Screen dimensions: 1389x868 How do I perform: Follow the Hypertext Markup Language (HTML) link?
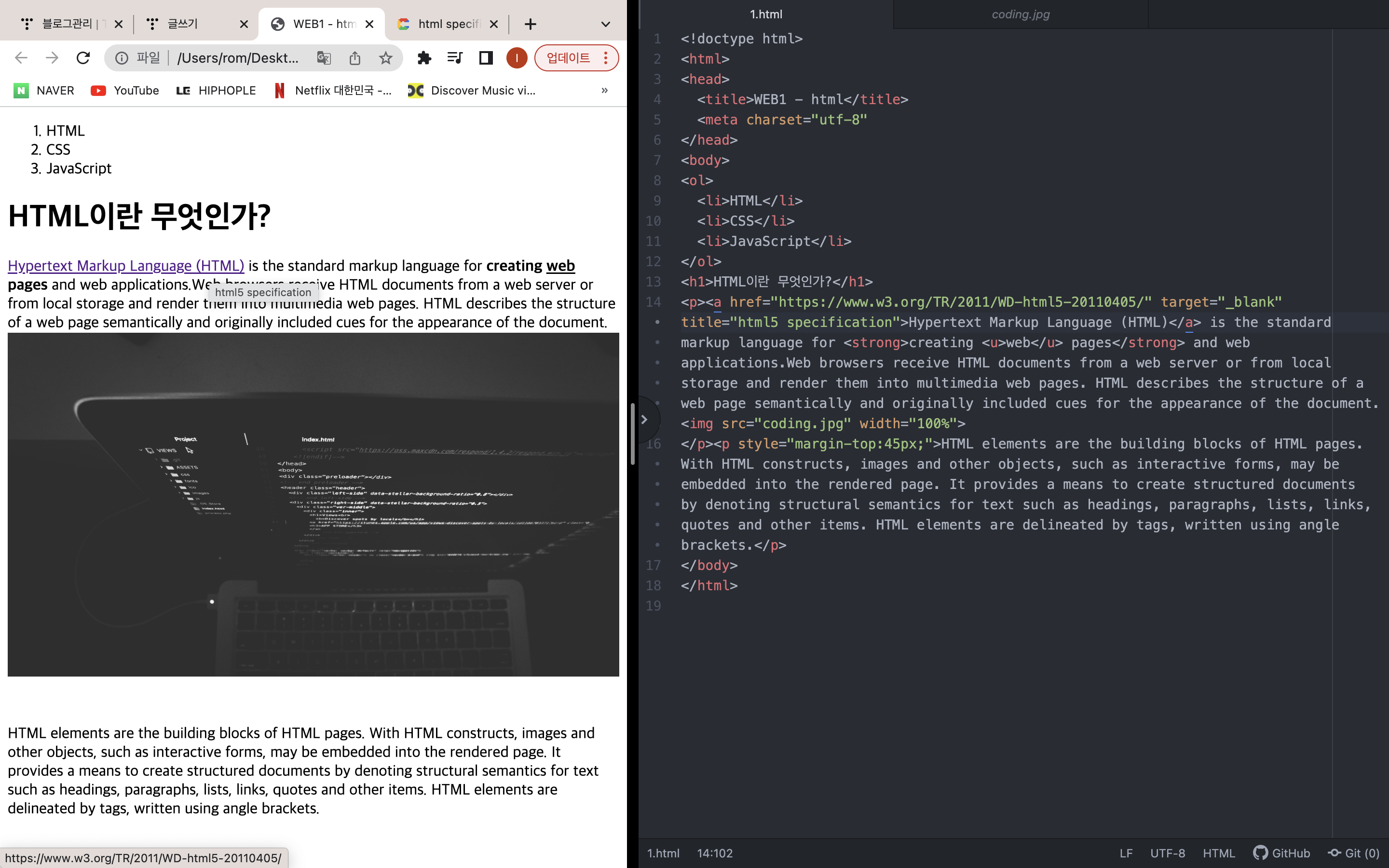point(126,266)
